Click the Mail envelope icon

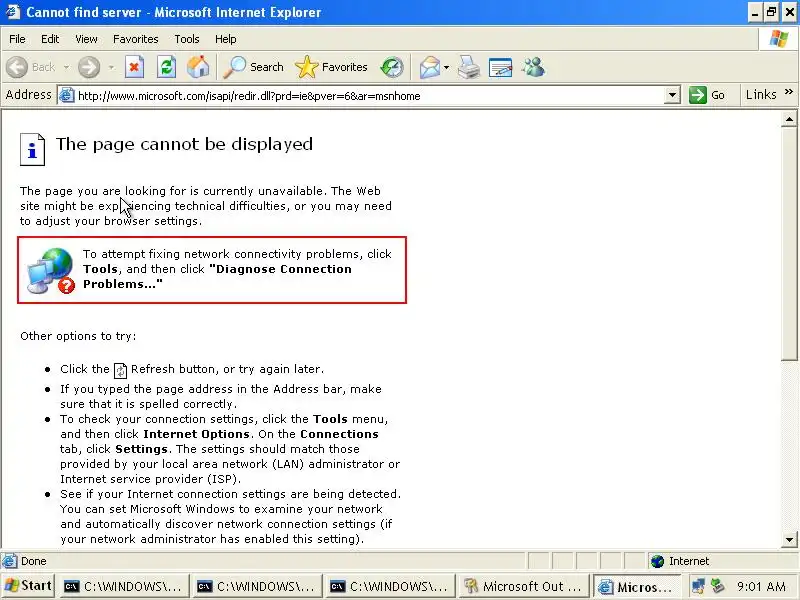pos(430,67)
